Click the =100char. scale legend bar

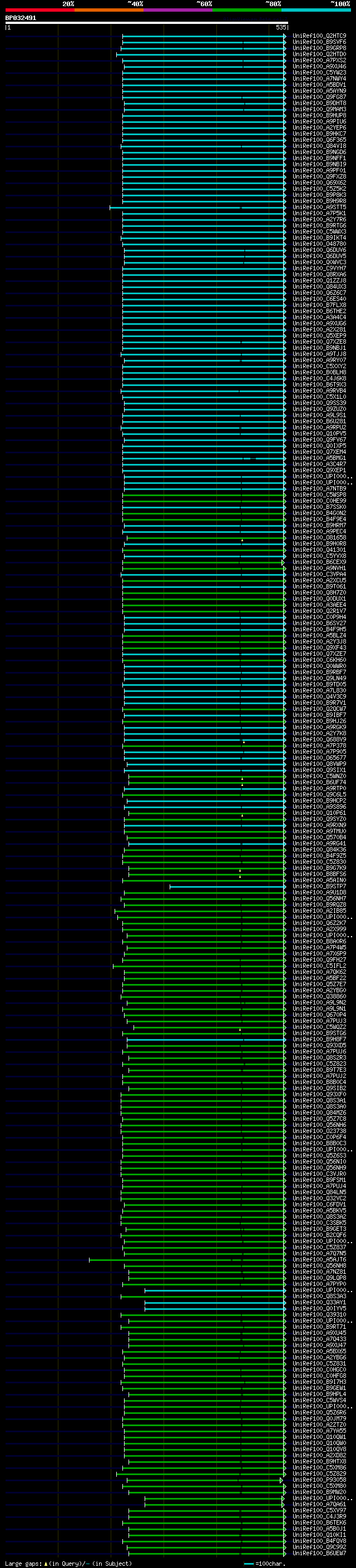248,1564
